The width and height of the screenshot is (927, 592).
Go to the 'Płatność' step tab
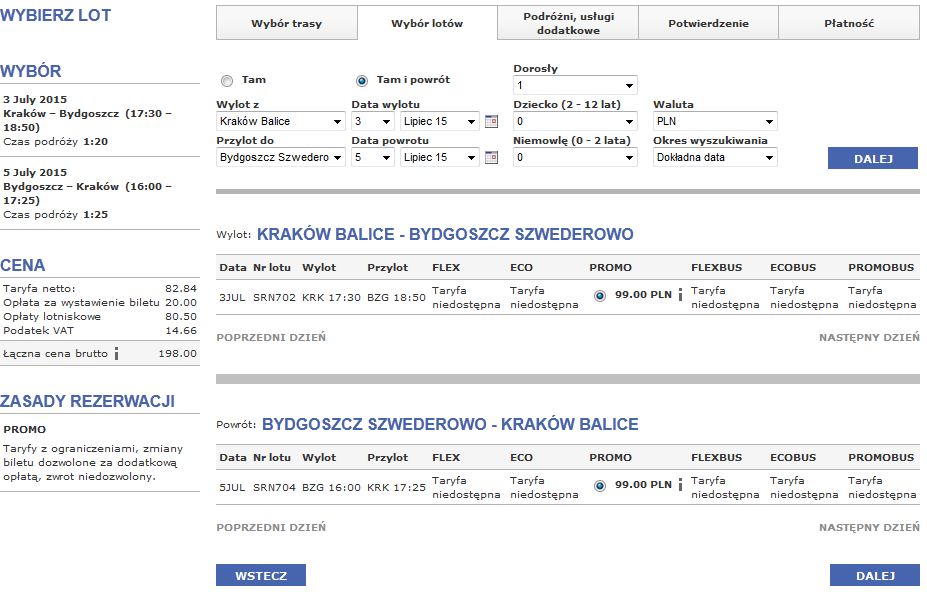click(849, 23)
